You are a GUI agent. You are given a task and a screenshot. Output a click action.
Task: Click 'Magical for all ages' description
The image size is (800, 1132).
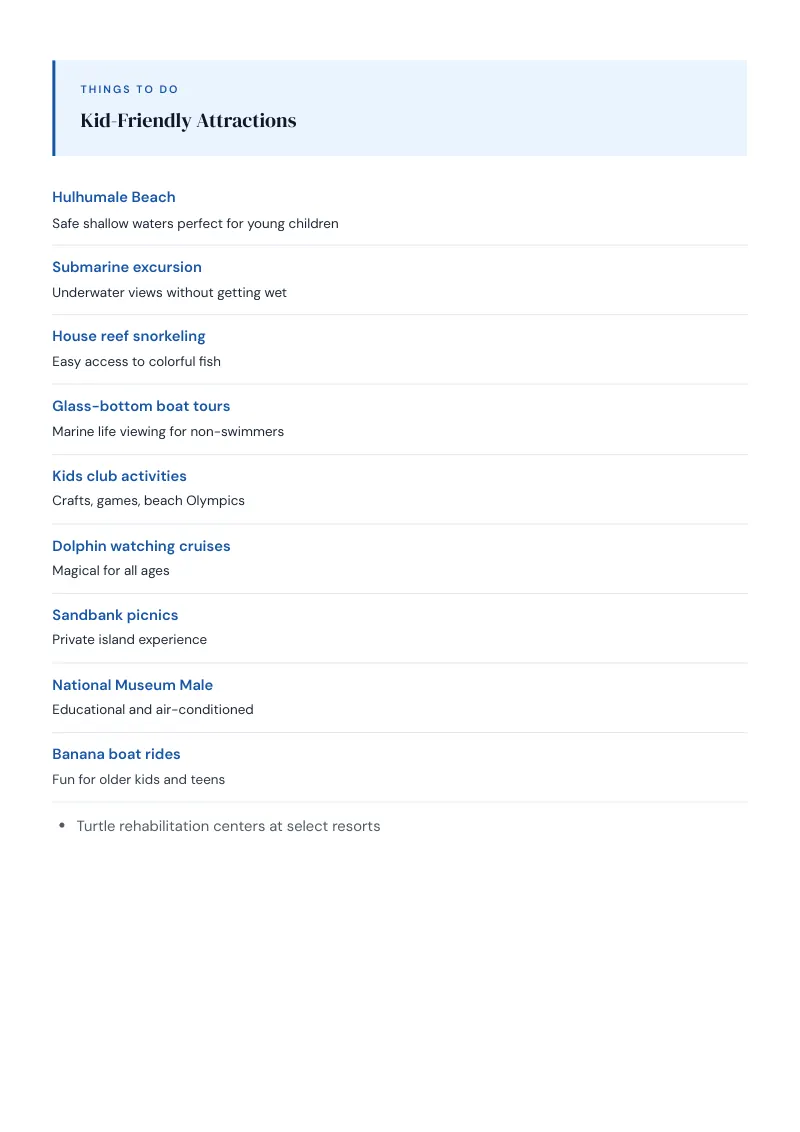click(x=110, y=570)
